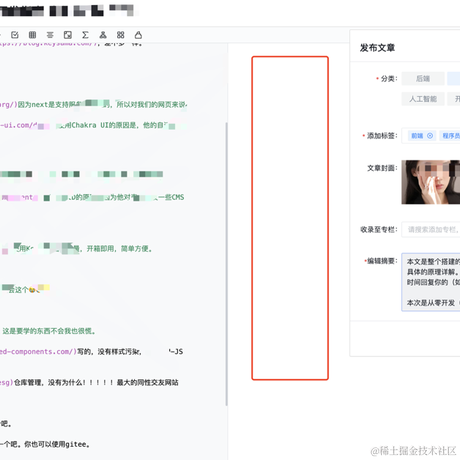Screen dimensions: 460x460
Task: Click the square image-frame icon in toolbar
Action: tap(68, 35)
